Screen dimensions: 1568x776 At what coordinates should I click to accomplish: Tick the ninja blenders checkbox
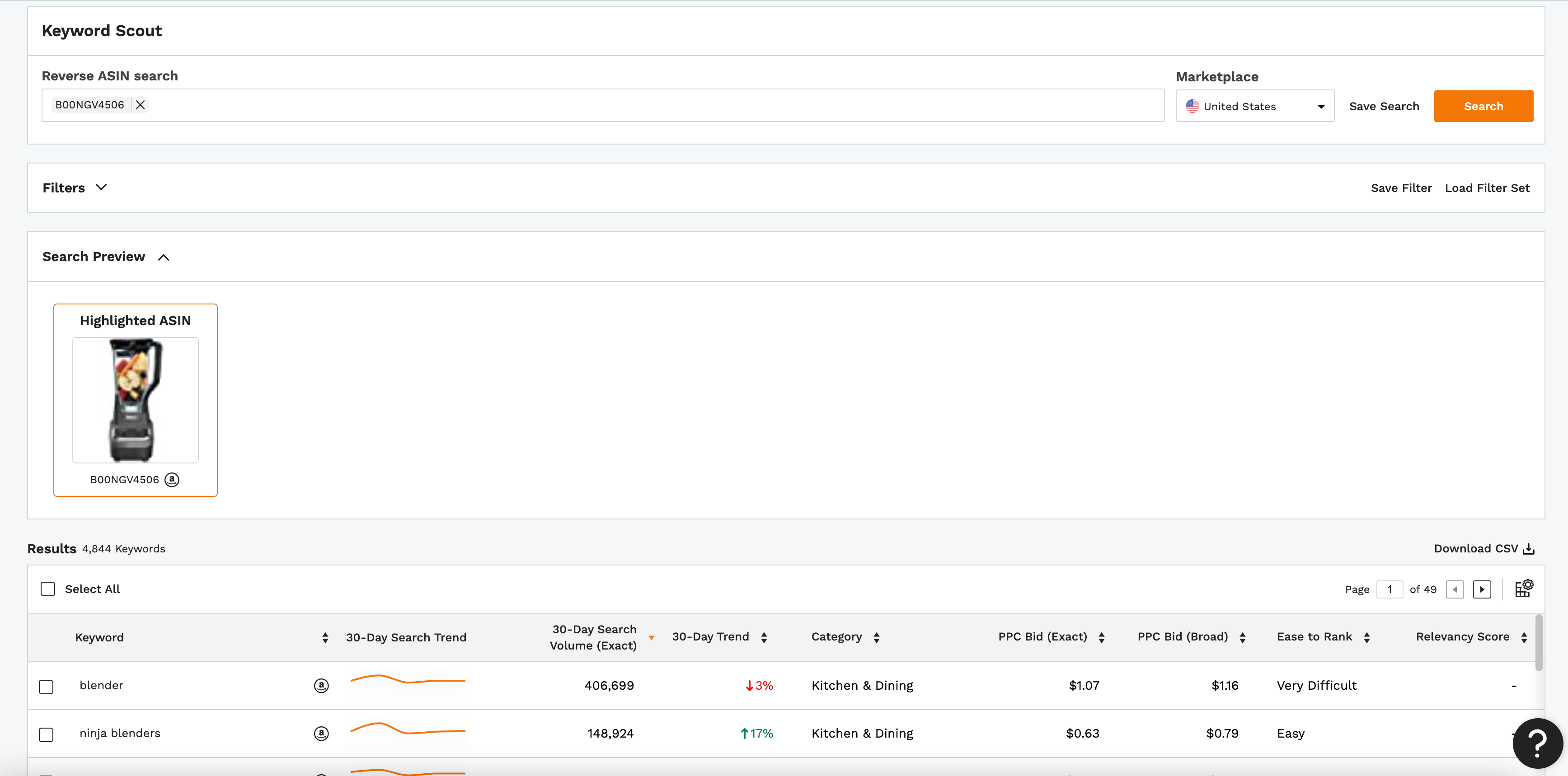[x=46, y=734]
